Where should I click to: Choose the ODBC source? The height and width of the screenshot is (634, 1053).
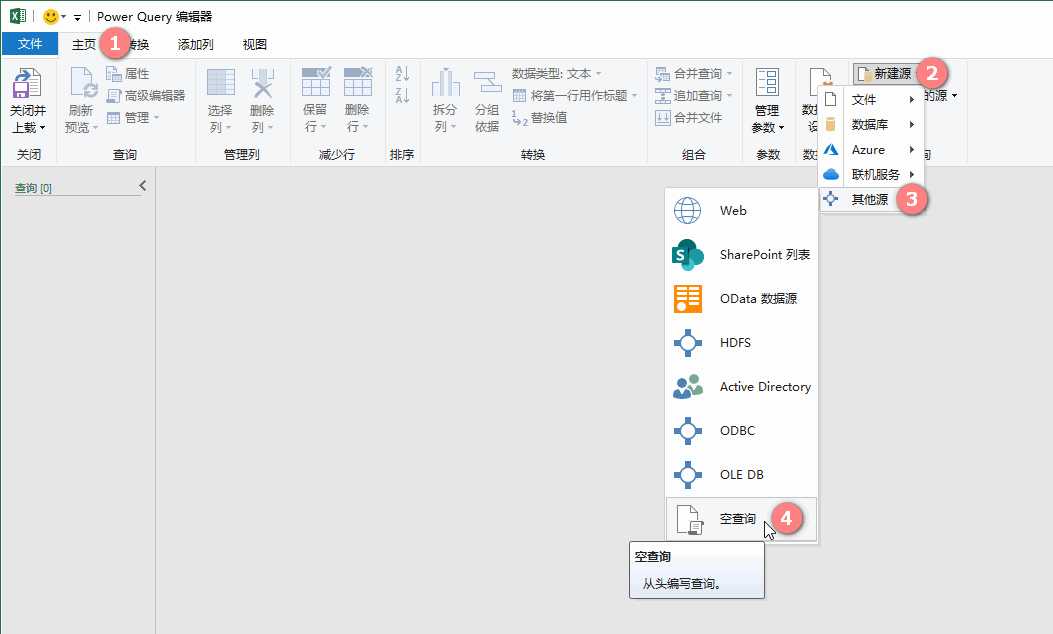coord(741,431)
